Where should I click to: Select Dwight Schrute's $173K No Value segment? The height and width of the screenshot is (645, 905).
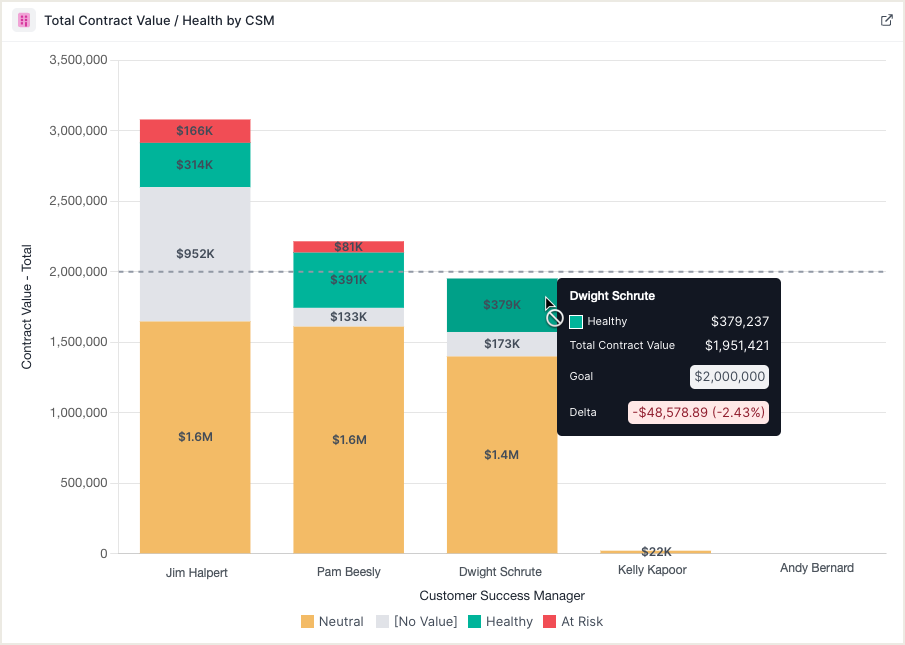tap(501, 344)
